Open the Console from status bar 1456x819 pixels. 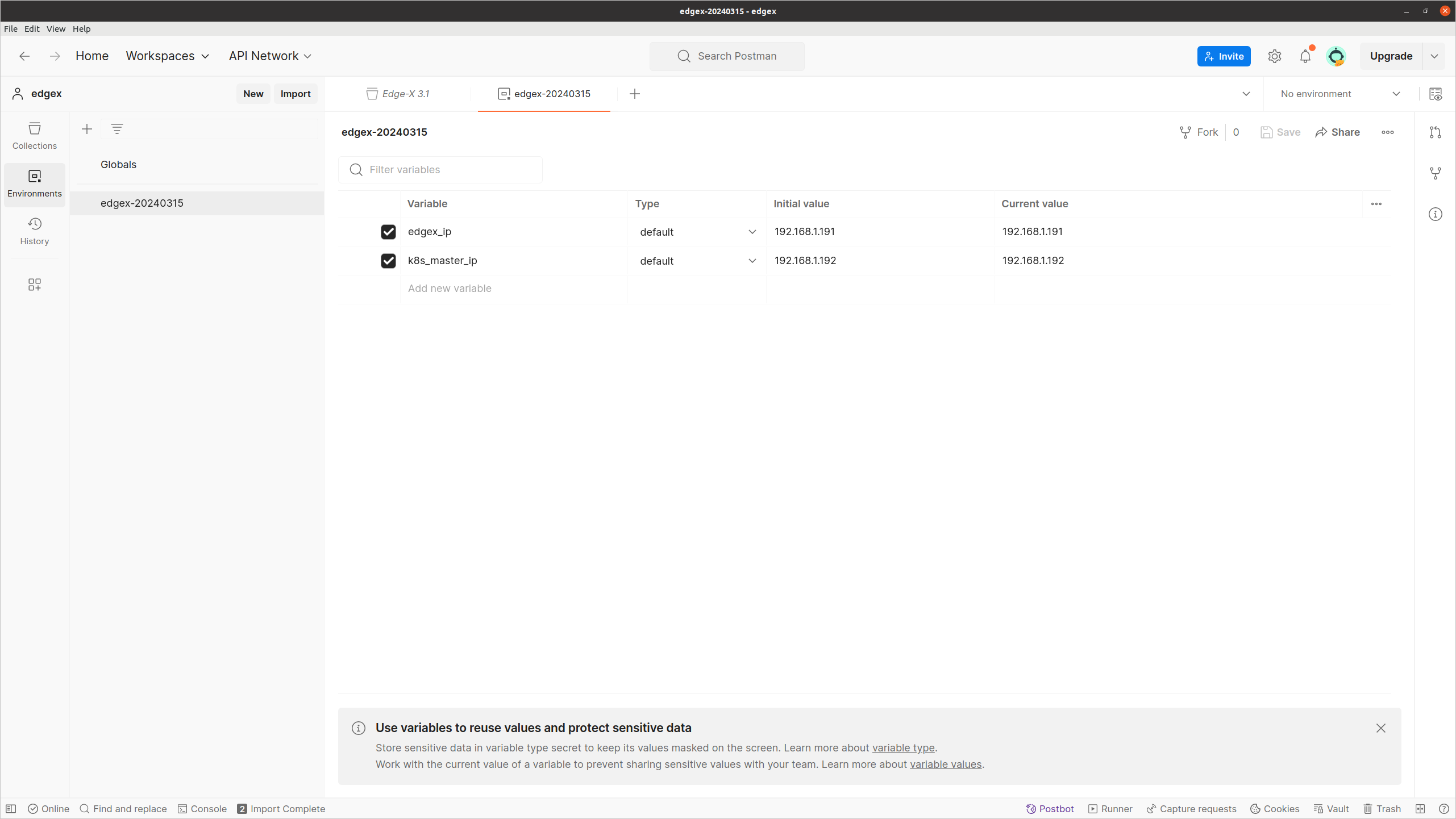(202, 809)
